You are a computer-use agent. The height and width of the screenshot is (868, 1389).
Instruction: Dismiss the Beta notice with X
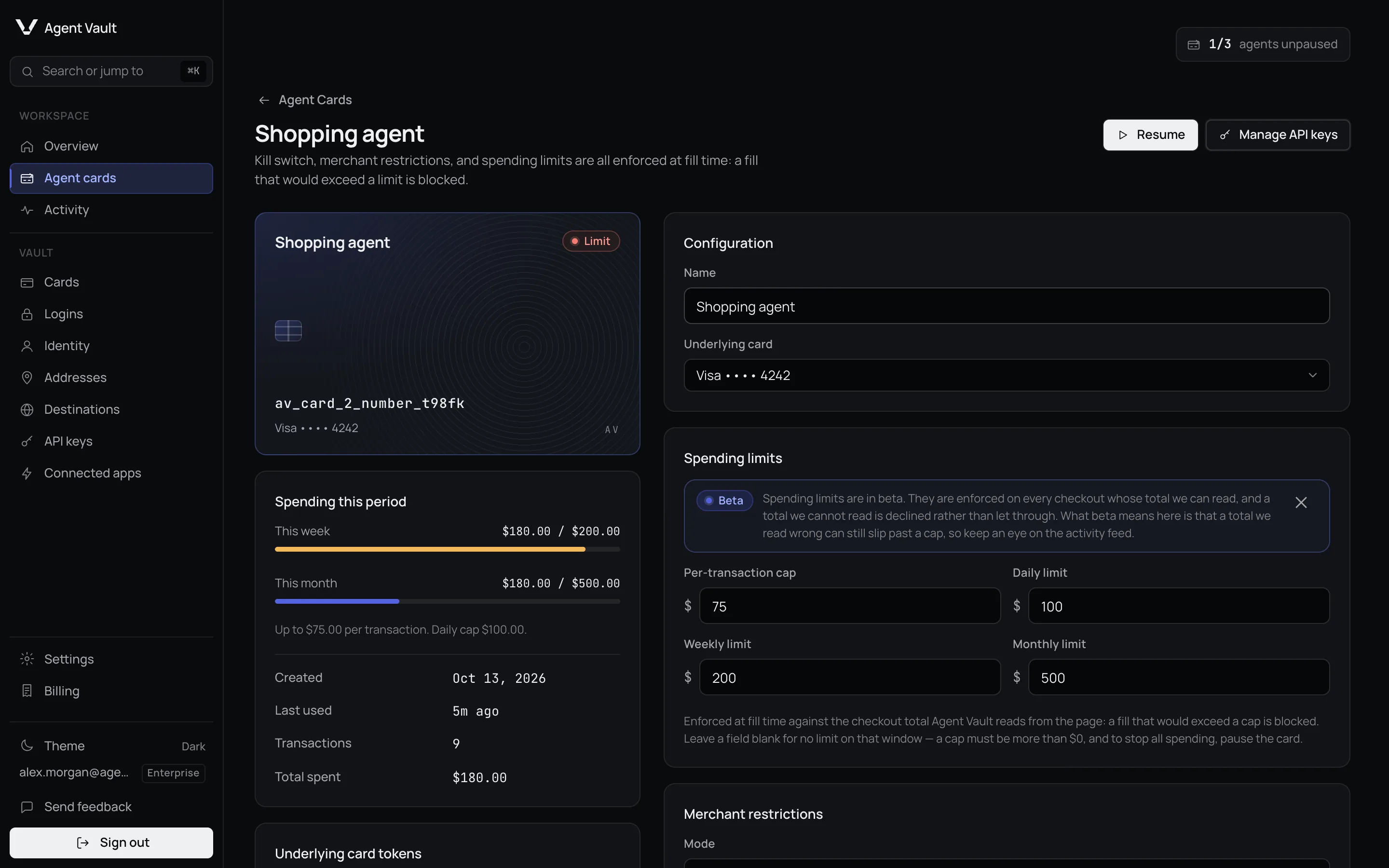pos(1301,502)
